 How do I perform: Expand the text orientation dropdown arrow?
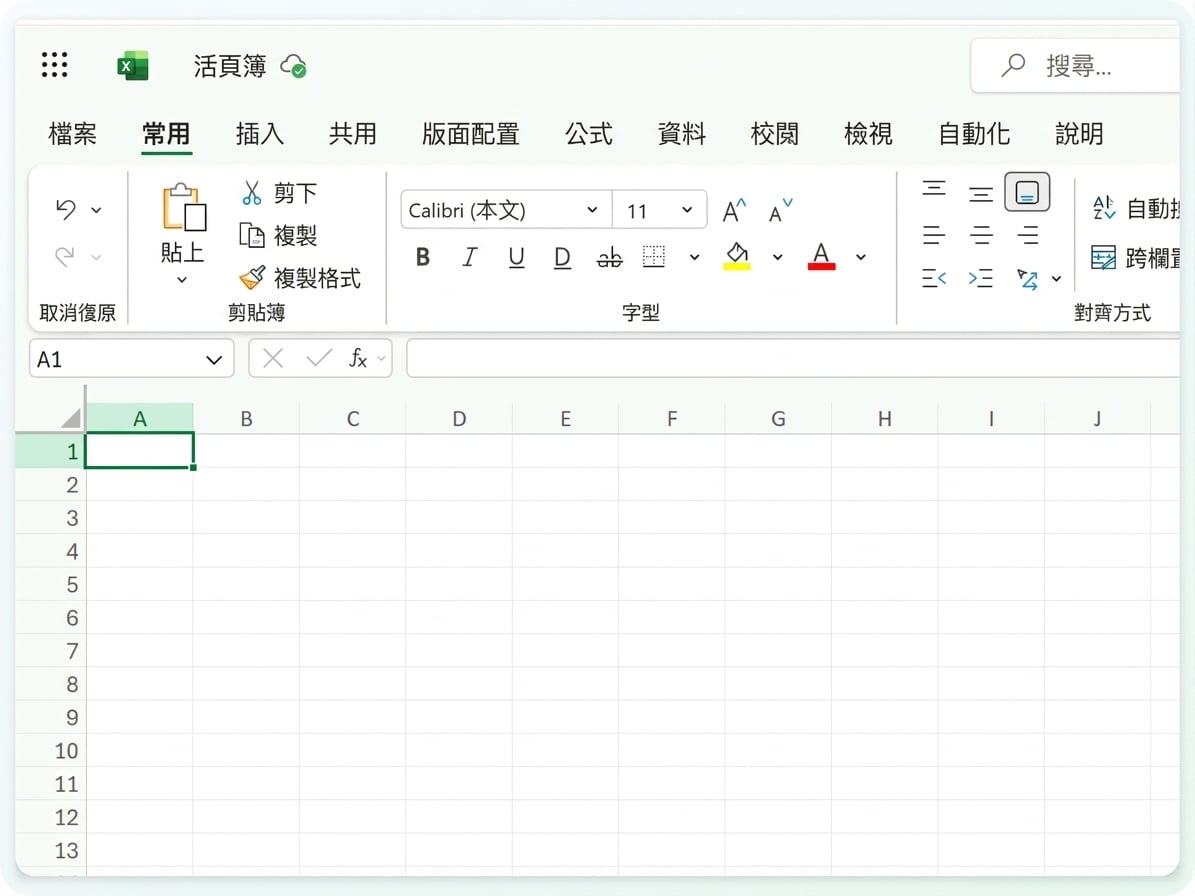(1056, 279)
